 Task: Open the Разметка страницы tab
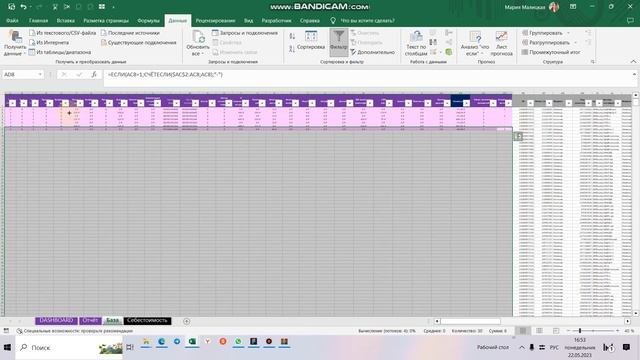coord(106,20)
